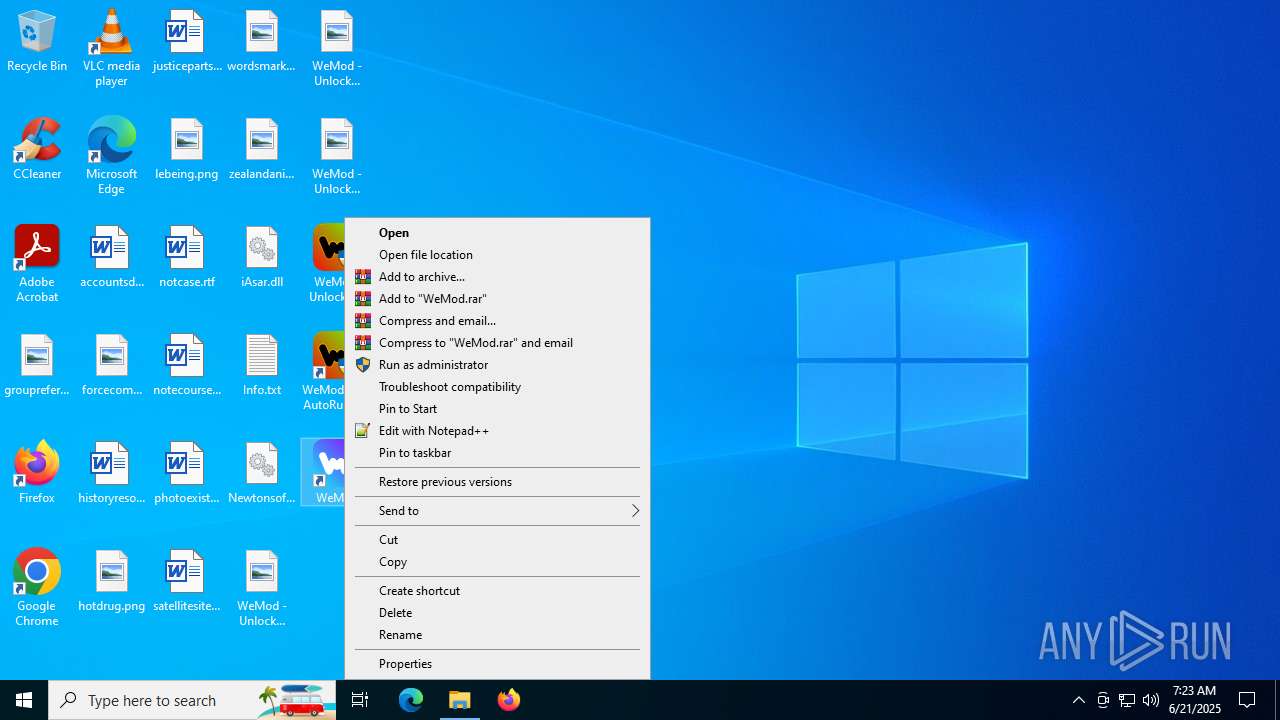Choose Copy from the context menu
This screenshot has width=1280, height=720.
click(x=497, y=562)
